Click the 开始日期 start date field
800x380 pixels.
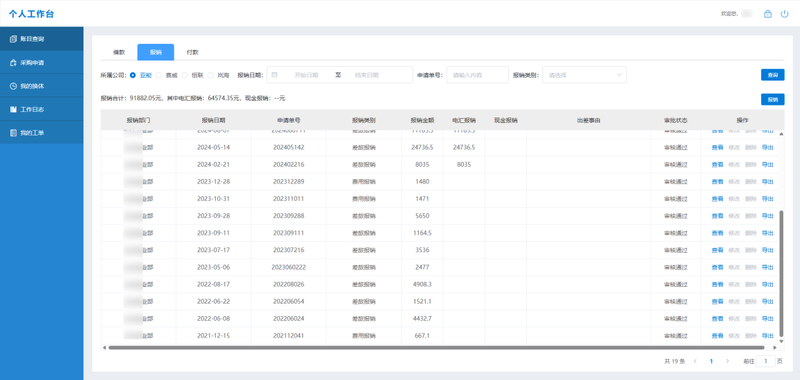(x=306, y=75)
